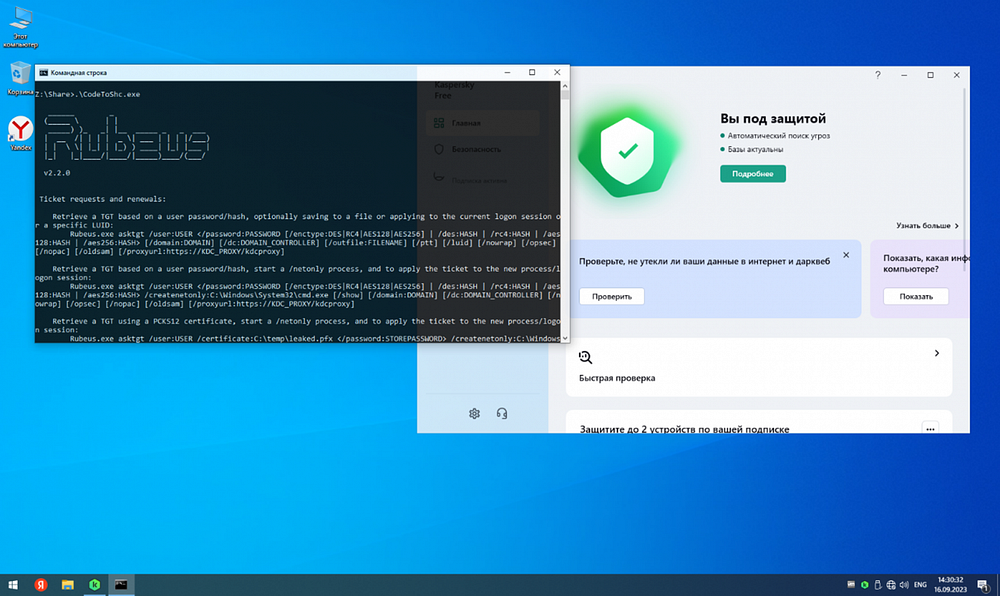
Task: Click 'Защитите до 2 устройств' heading
Action: click(x=684, y=429)
